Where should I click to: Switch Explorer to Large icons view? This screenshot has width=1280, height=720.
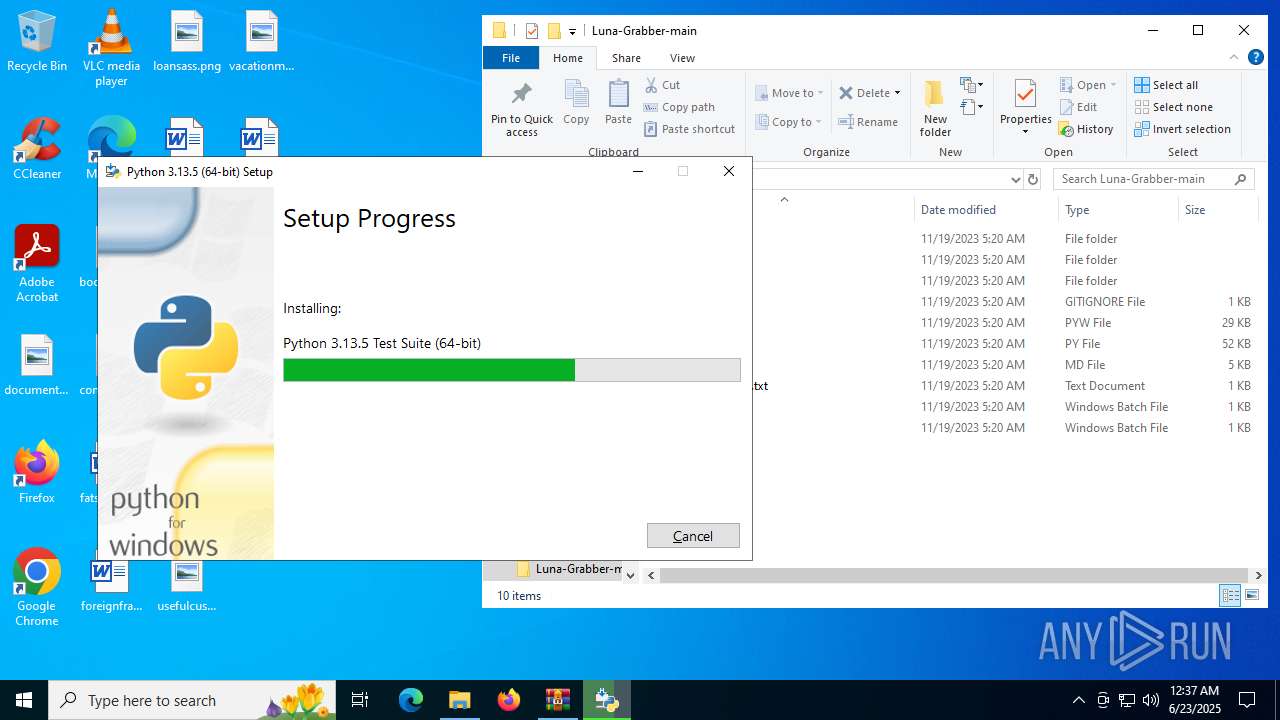pos(1251,596)
